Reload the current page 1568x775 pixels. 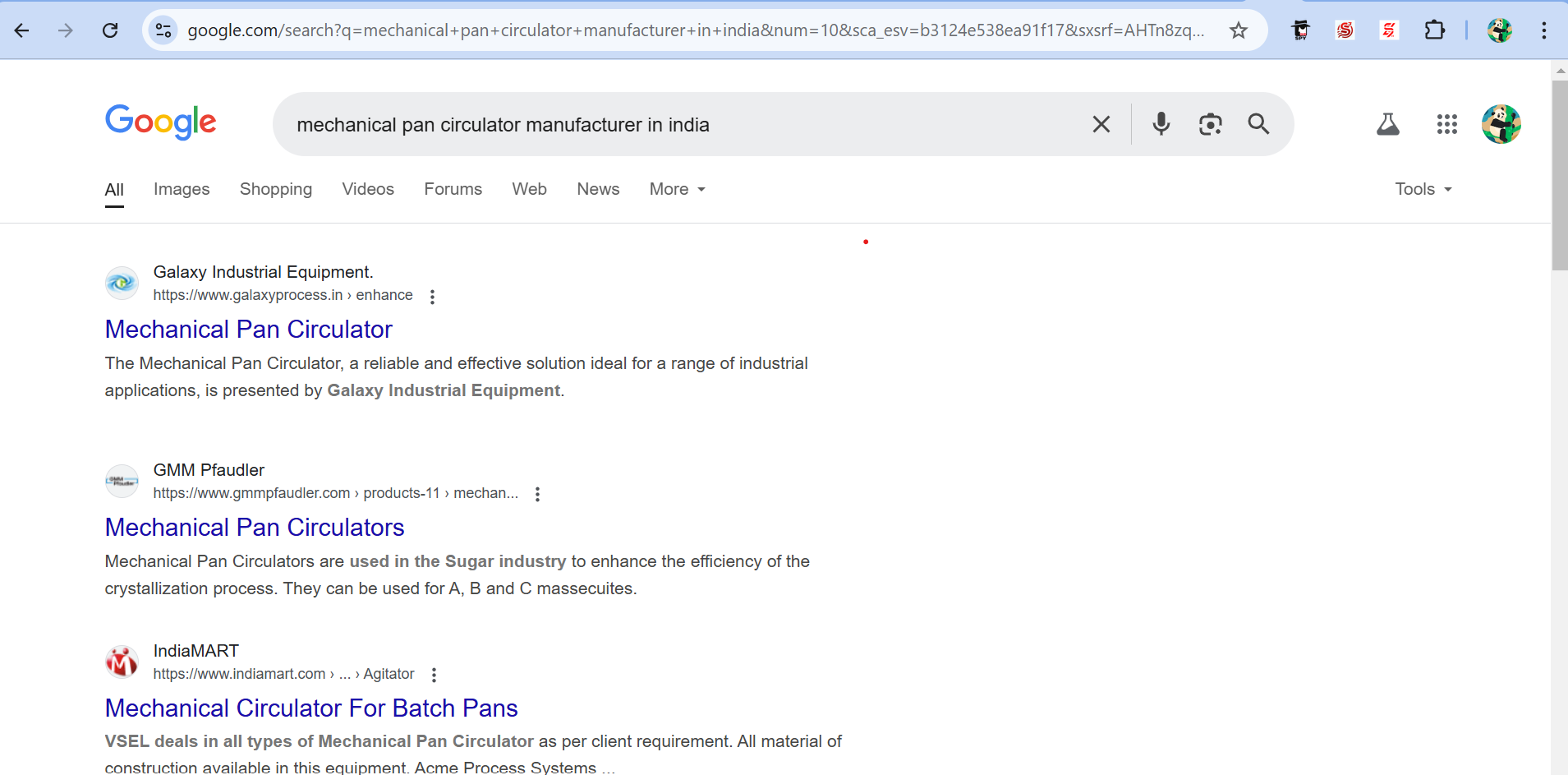[110, 30]
